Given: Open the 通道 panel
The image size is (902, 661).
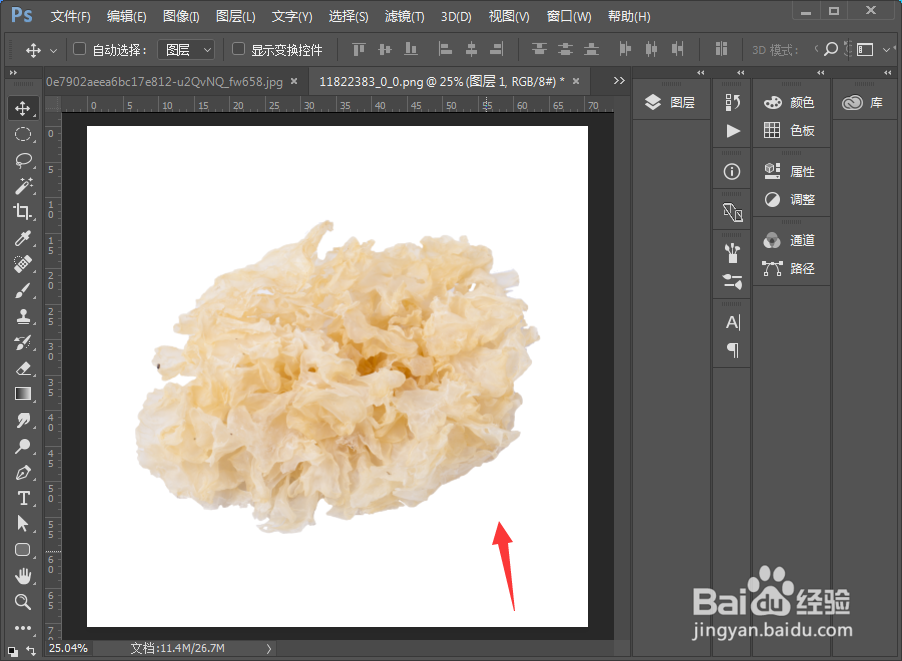Looking at the screenshot, I should pyautogui.click(x=790, y=240).
